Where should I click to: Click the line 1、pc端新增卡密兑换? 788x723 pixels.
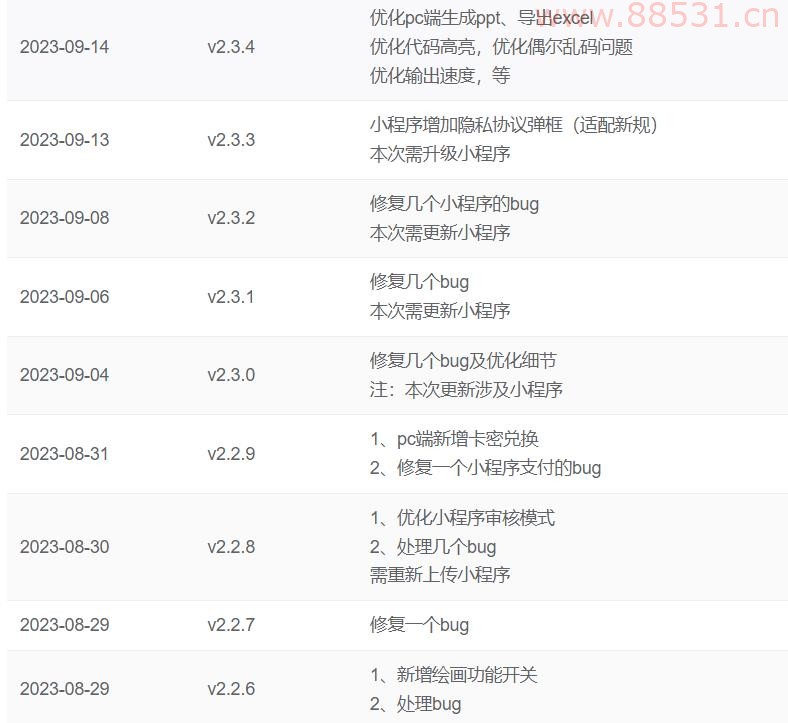(x=454, y=439)
